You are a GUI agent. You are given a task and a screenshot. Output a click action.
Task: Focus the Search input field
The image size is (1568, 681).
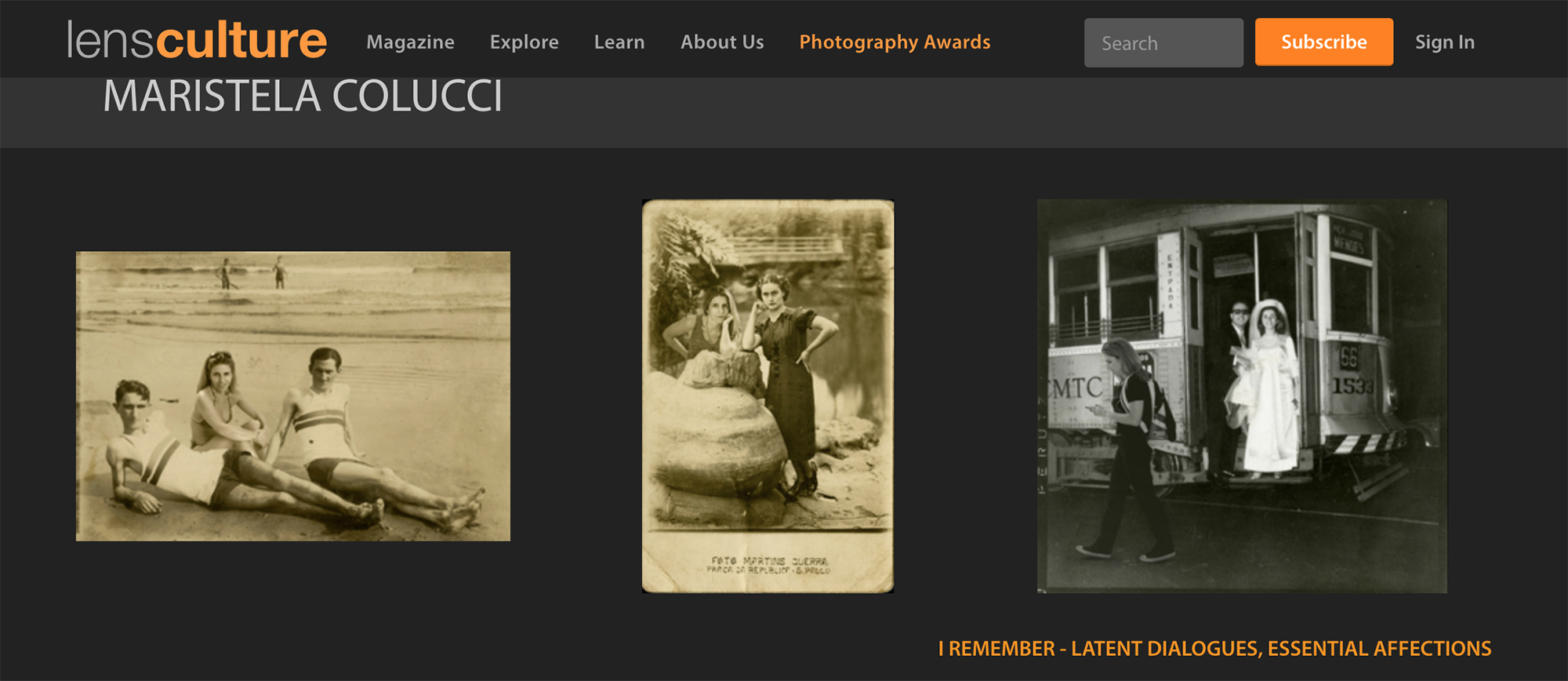click(1163, 43)
